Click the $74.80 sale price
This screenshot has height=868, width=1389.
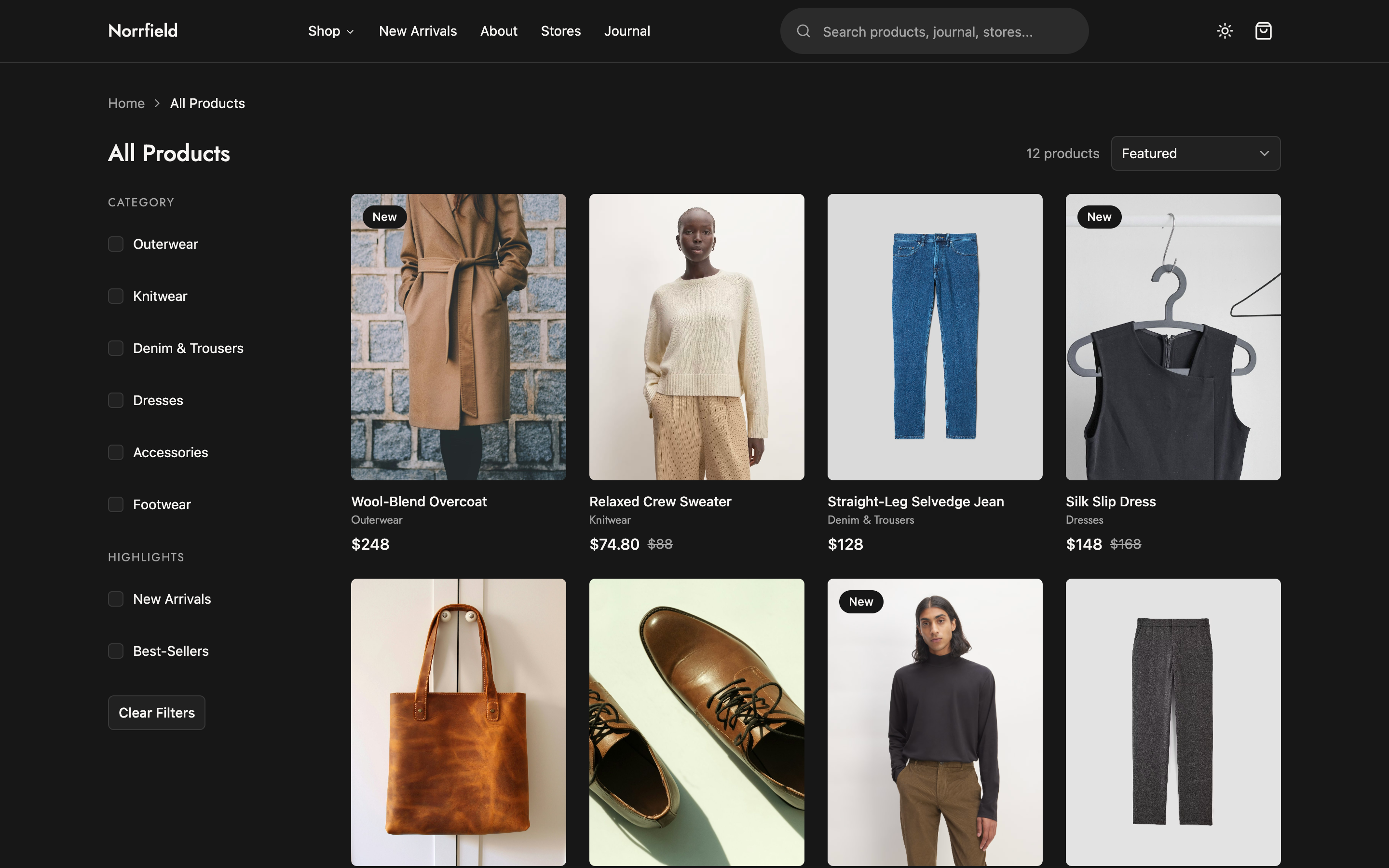click(614, 544)
